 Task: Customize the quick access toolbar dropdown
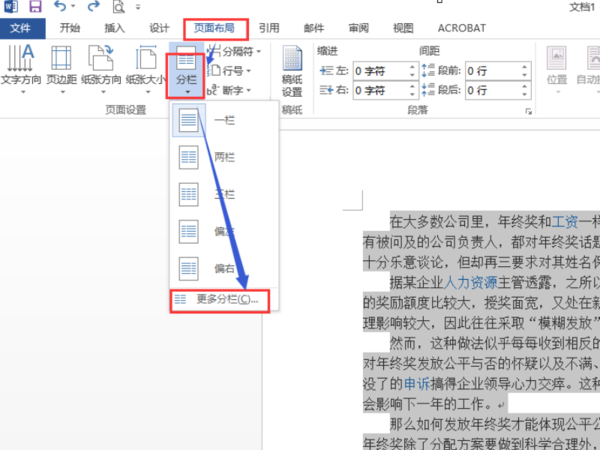[x=138, y=7]
